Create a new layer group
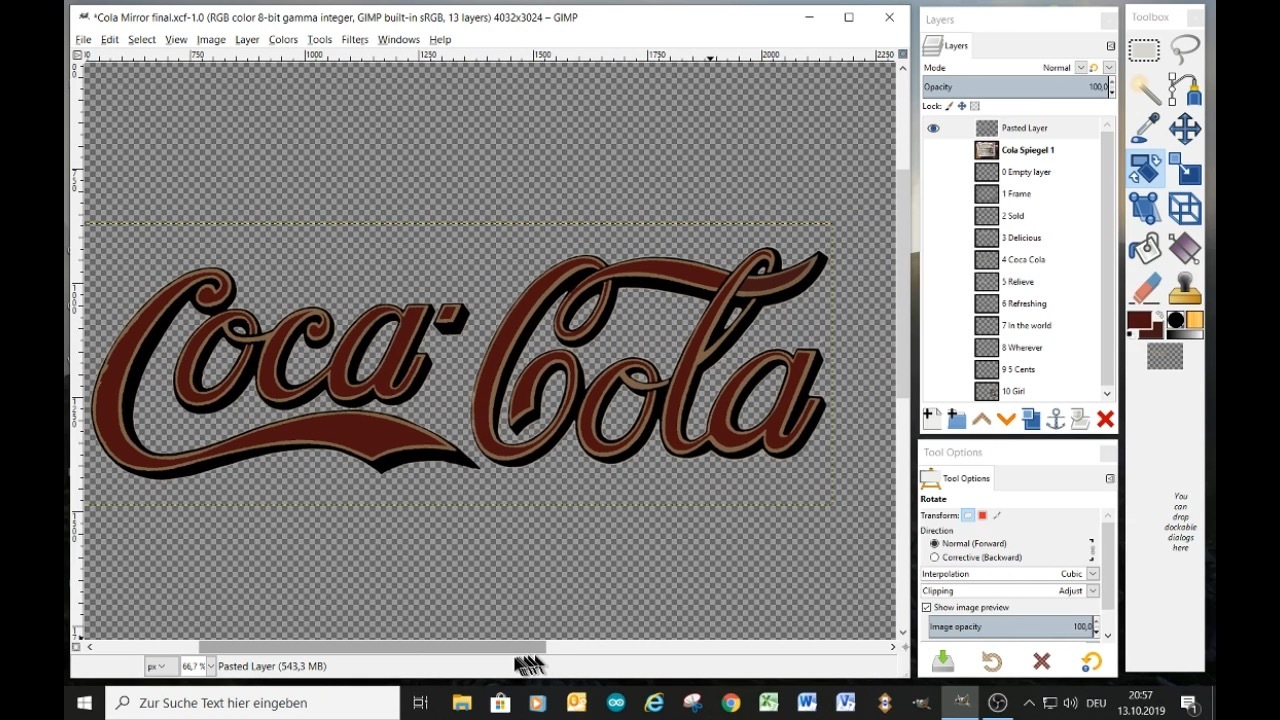Image resolution: width=1280 pixels, height=720 pixels. (957, 419)
